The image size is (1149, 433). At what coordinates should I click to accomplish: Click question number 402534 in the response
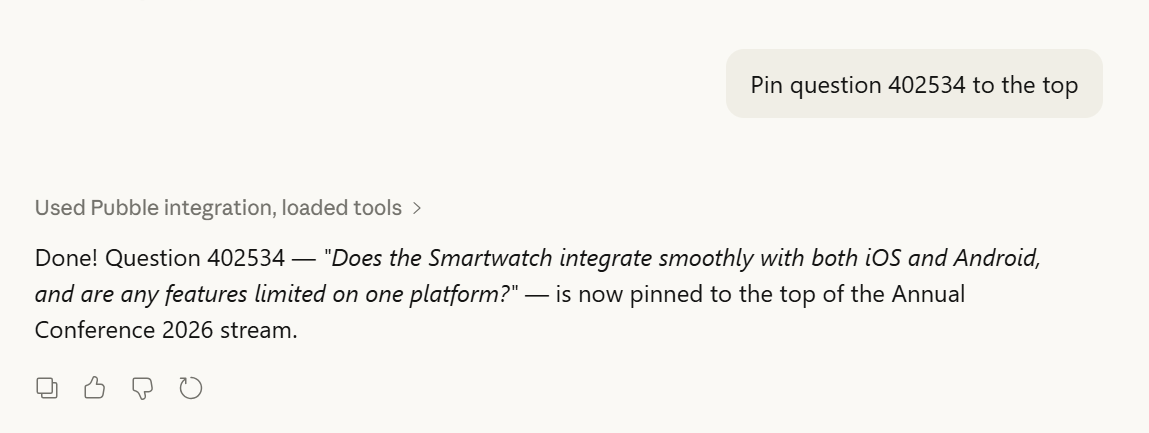click(x=245, y=258)
